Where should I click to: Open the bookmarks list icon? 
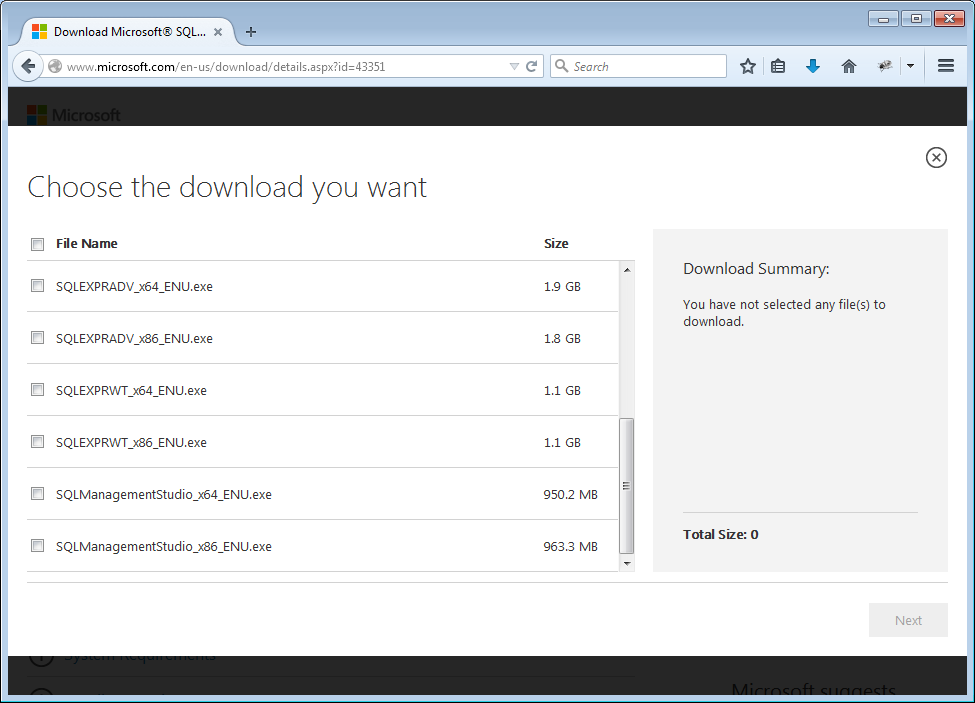click(778, 67)
